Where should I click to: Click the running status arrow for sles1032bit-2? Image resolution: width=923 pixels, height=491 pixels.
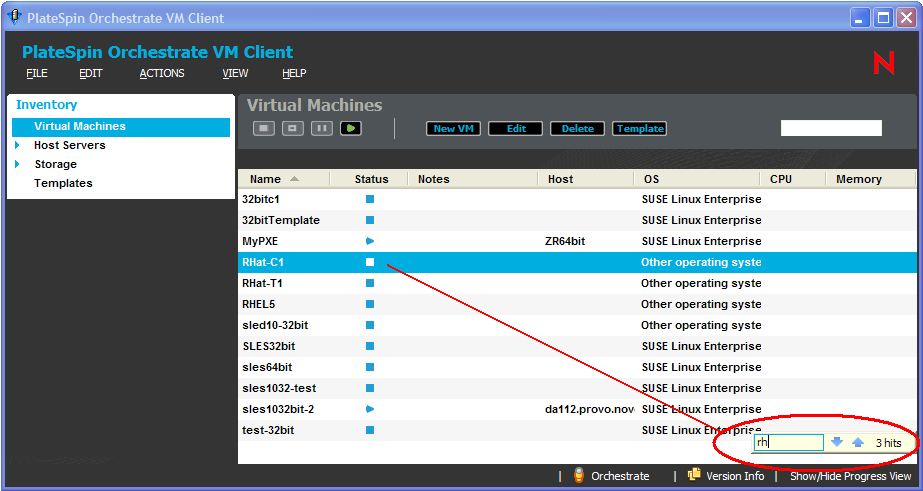[x=370, y=409]
